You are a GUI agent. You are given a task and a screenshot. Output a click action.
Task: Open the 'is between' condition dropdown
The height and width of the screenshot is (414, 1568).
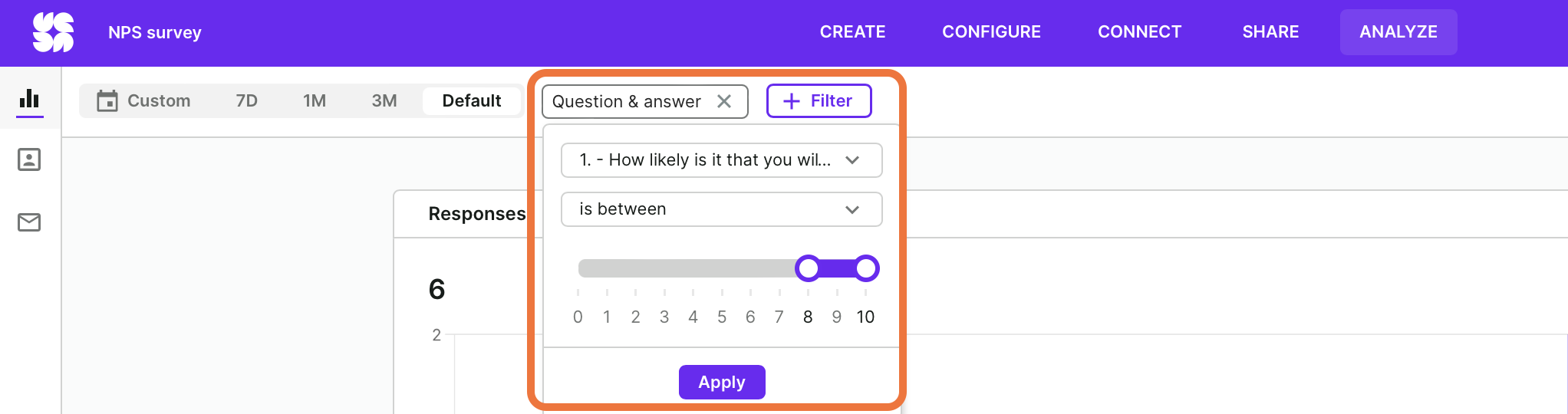(722, 209)
